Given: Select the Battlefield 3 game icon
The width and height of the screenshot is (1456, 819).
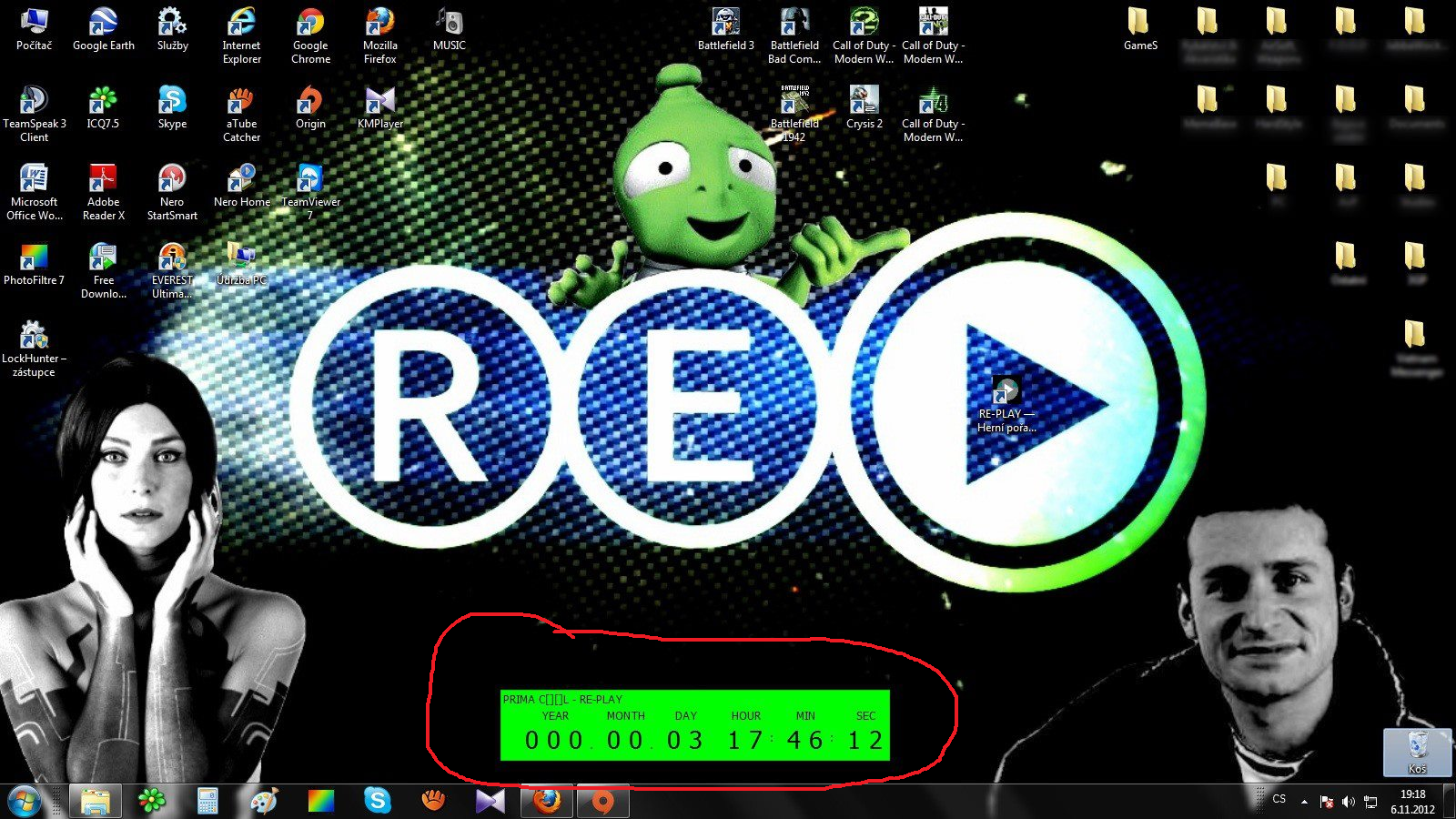Looking at the screenshot, I should (x=725, y=29).
